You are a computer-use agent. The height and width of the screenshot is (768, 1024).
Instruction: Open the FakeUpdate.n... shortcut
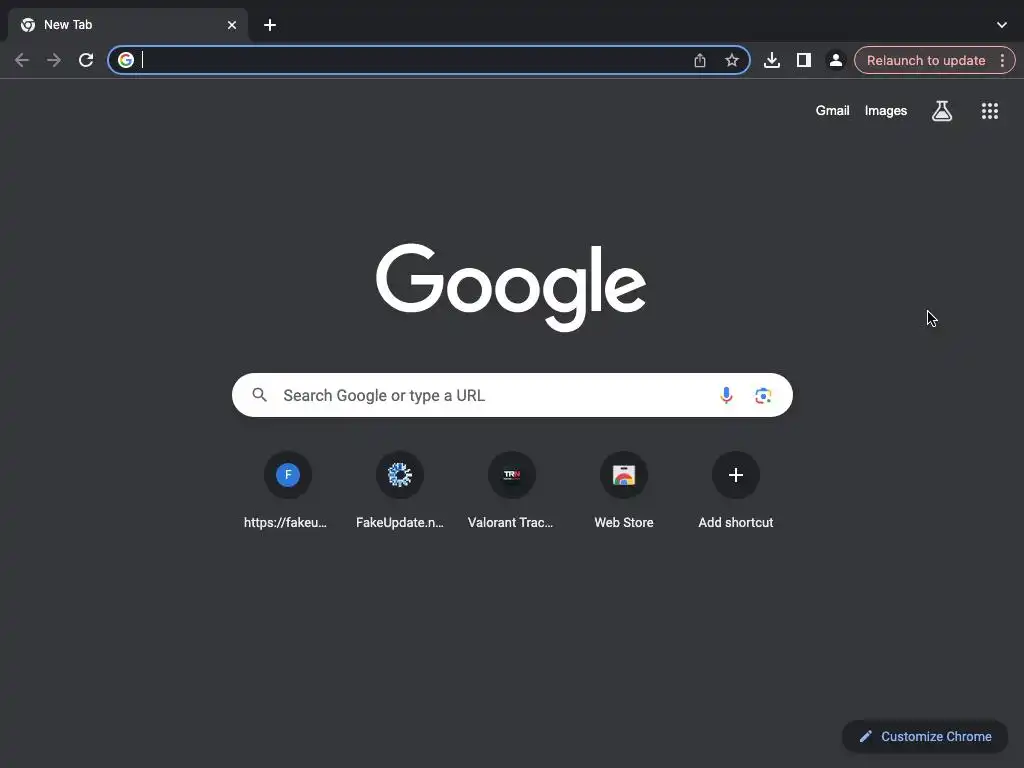tap(400, 490)
